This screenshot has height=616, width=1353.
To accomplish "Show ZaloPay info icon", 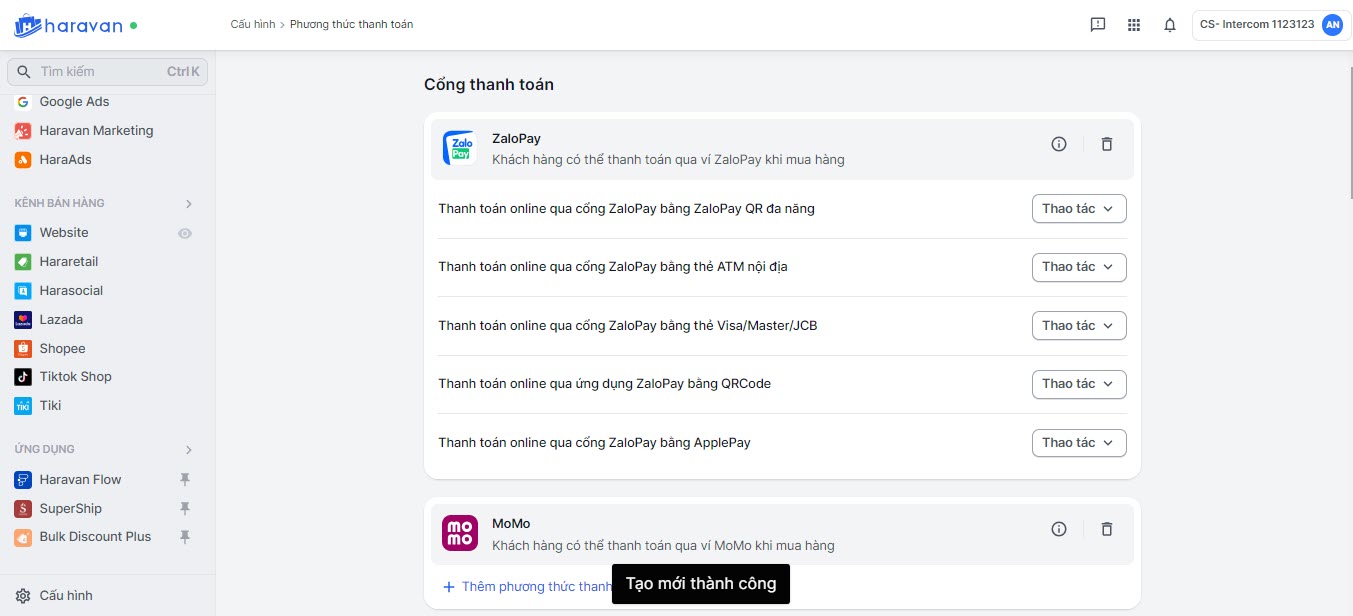I will [1059, 144].
